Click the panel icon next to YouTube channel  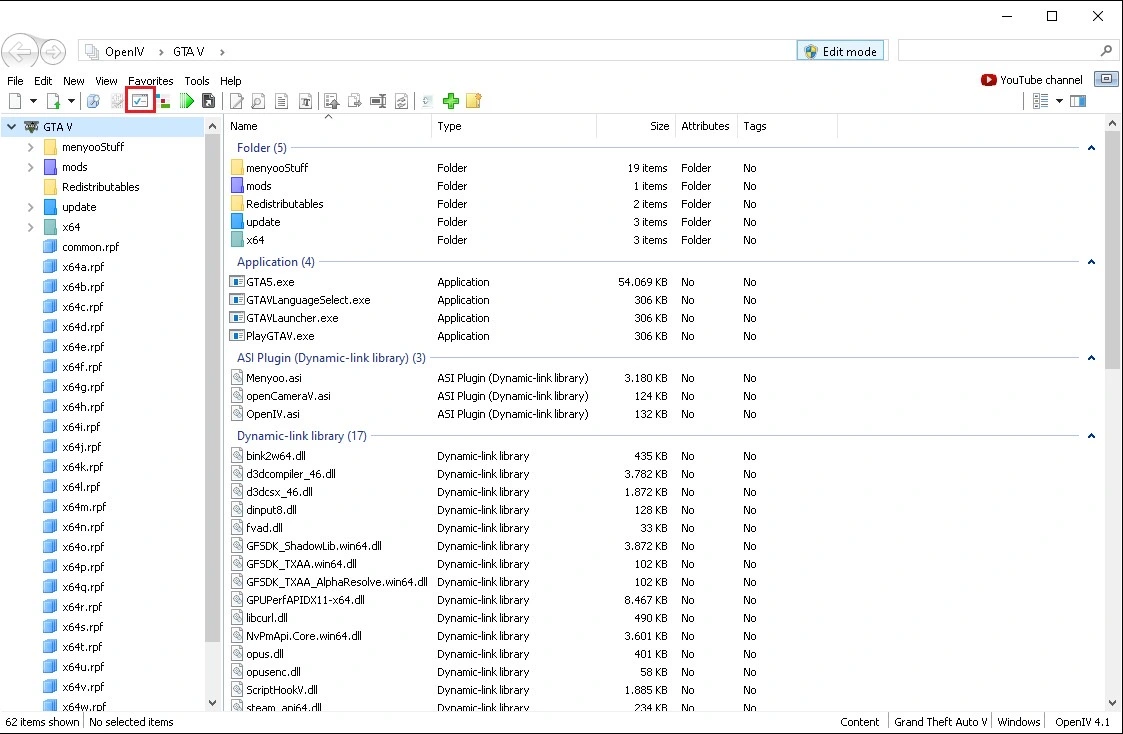click(x=1107, y=79)
